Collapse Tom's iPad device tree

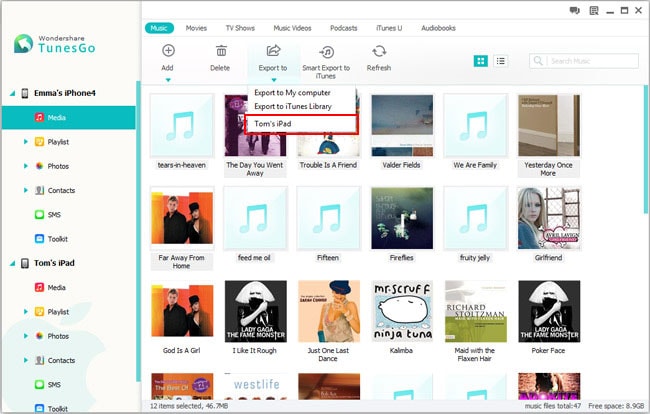[12, 264]
